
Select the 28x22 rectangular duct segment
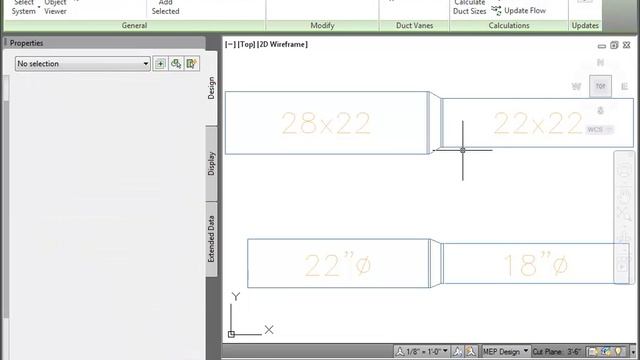(326, 123)
